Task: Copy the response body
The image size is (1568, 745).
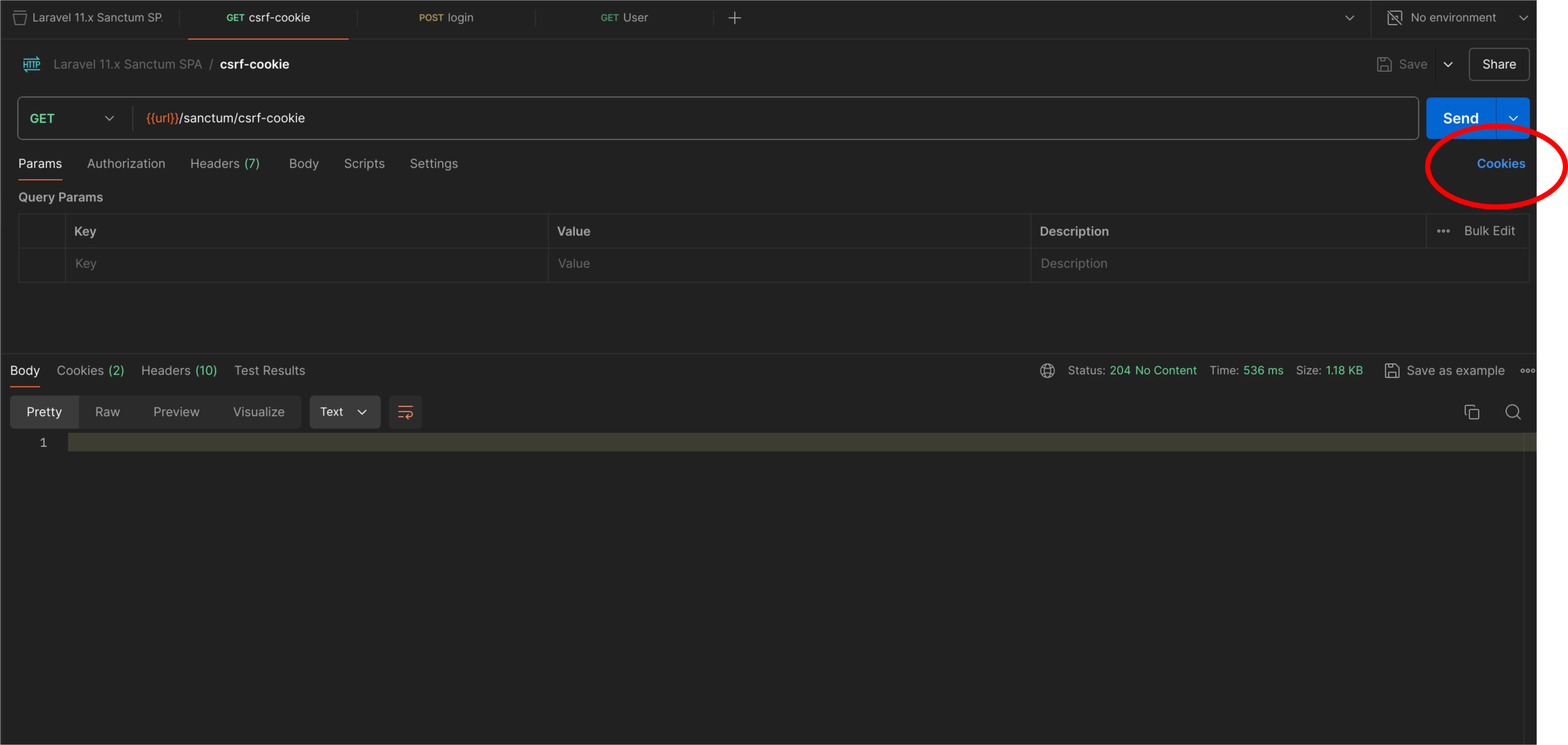Action: 1472,412
